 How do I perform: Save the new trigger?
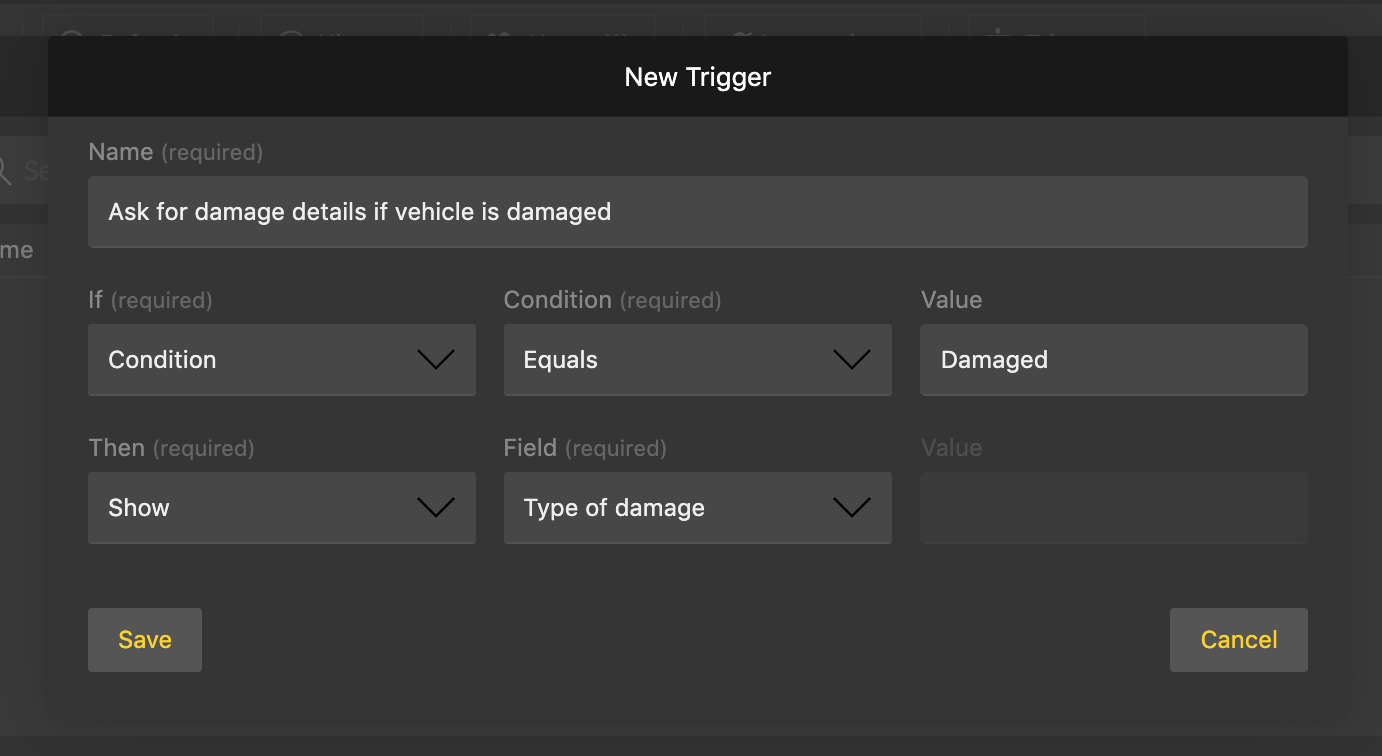(x=145, y=640)
